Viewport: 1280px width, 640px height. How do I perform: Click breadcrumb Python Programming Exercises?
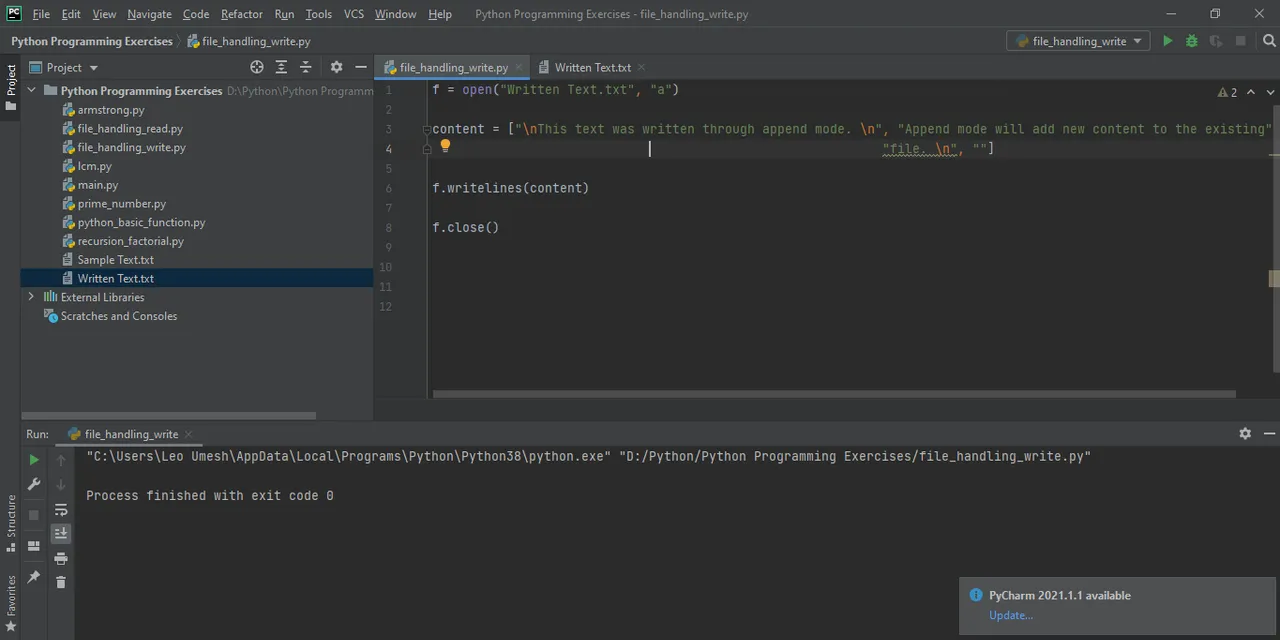coord(92,41)
